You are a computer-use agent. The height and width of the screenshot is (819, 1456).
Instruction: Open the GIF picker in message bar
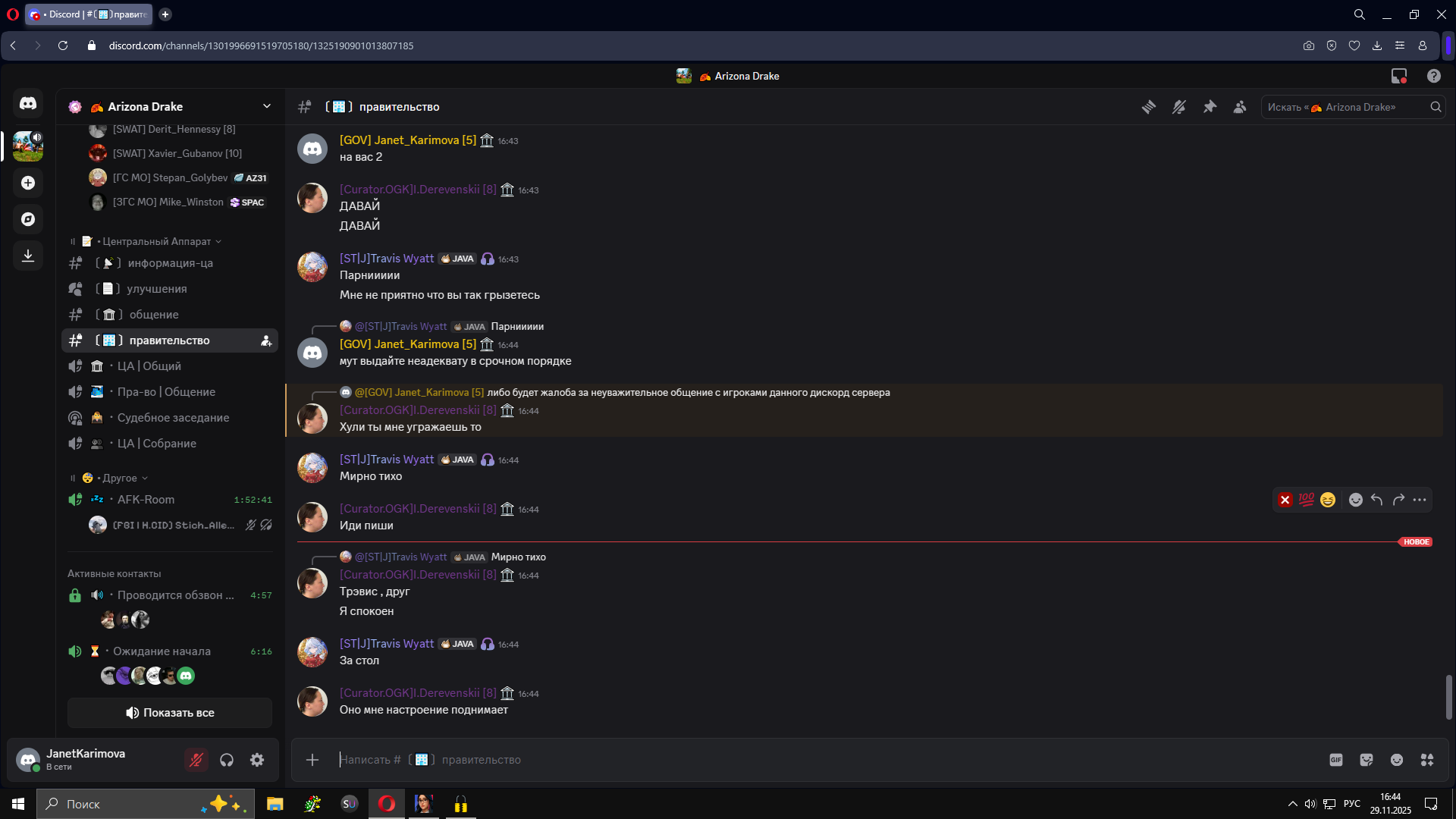1336,760
